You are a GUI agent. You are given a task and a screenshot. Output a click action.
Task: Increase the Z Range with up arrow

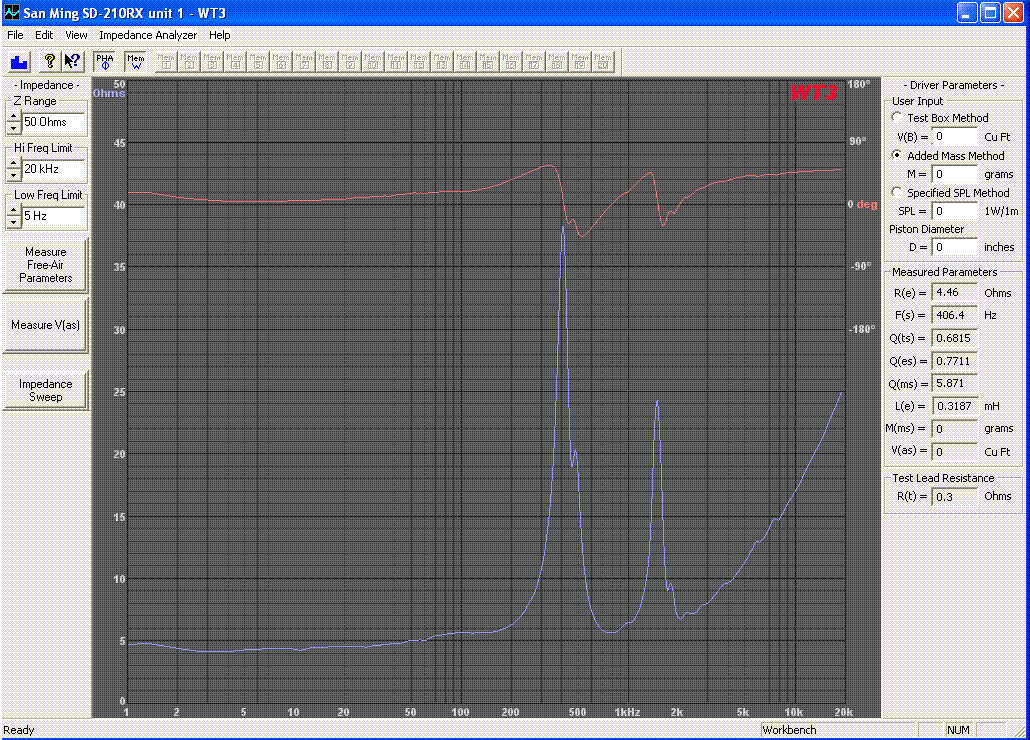point(14,117)
